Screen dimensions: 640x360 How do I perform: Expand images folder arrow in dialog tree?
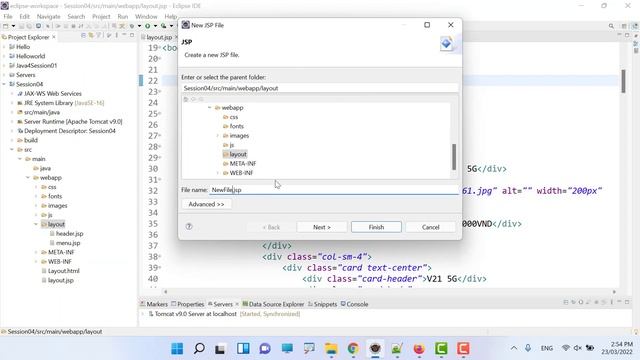pyautogui.click(x=218, y=136)
